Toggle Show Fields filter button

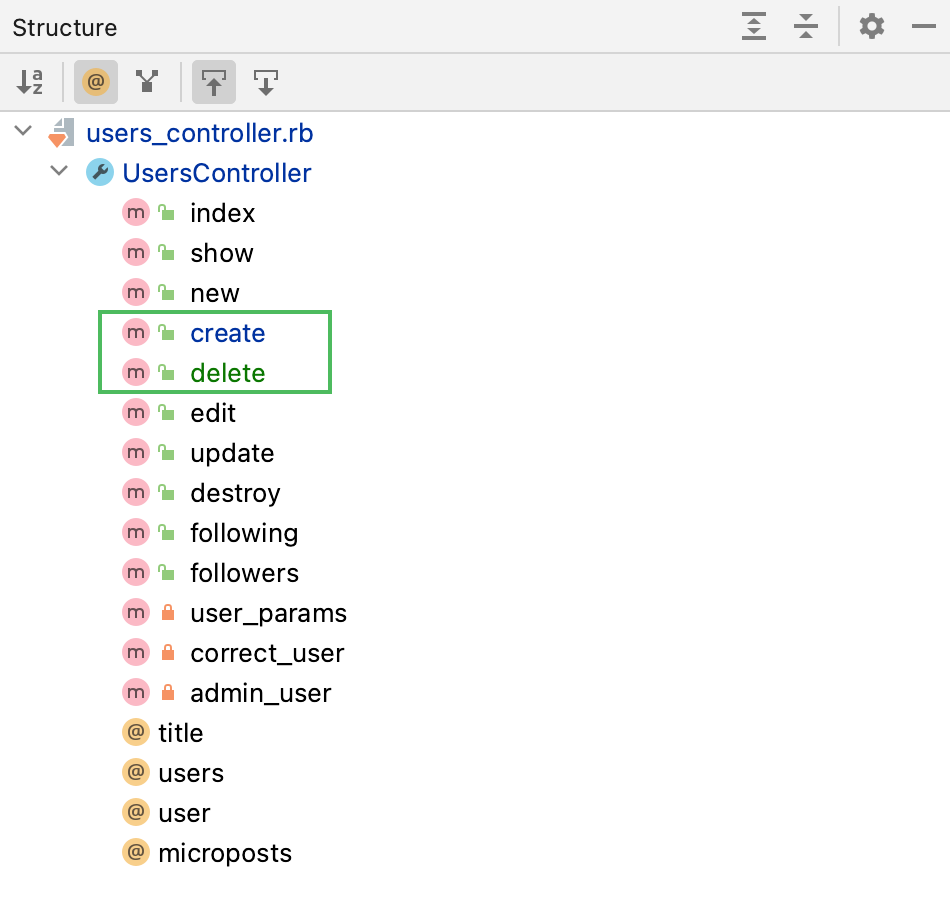[x=95, y=82]
